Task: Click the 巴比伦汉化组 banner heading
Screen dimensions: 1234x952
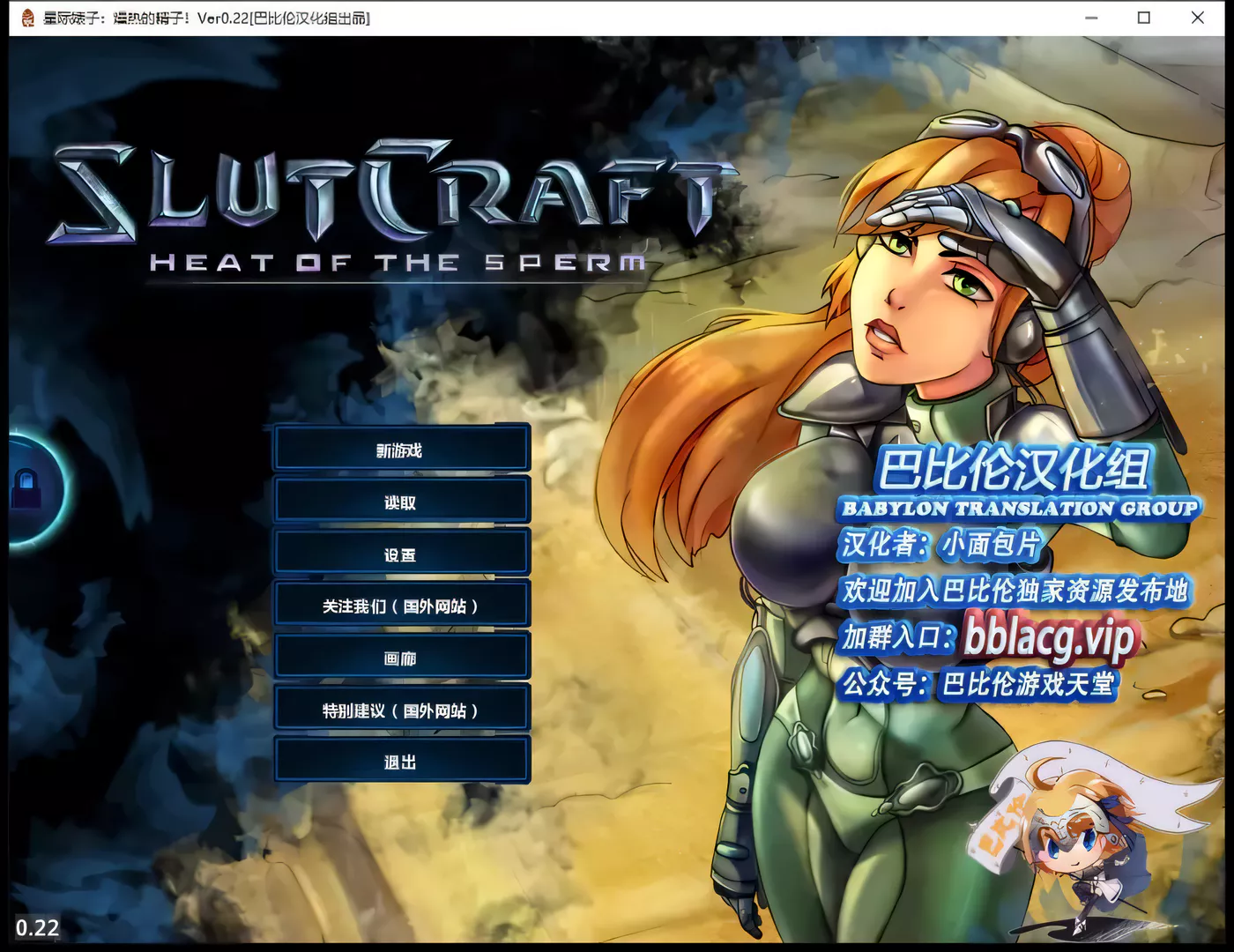Action: [x=1014, y=469]
